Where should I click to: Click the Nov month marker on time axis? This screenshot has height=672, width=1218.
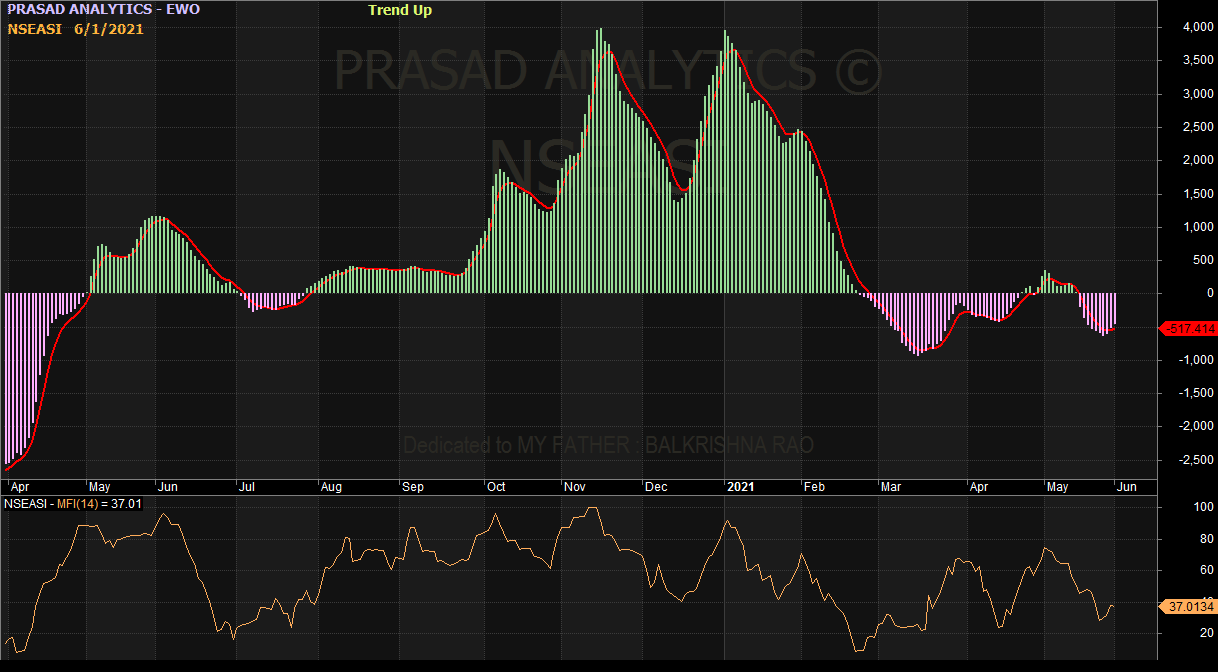574,487
